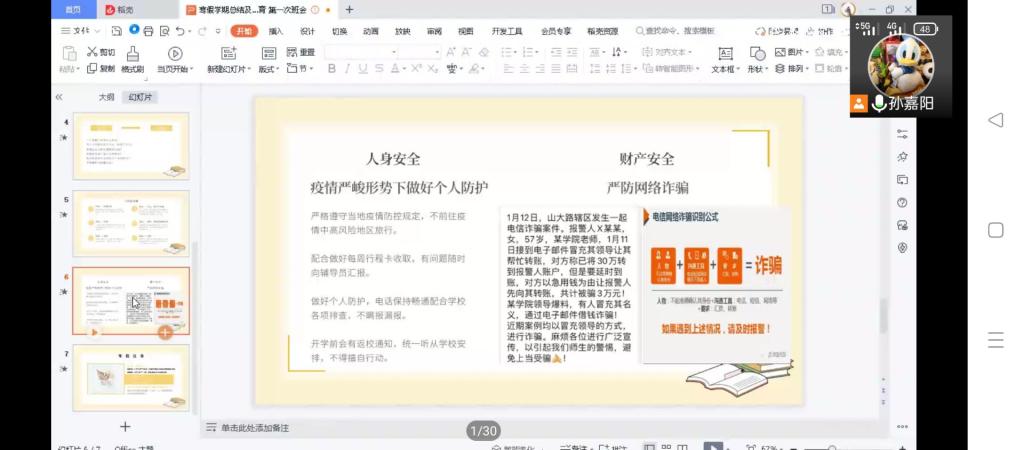Toggle bold formatting (B)
Screen dimensions: 1024x450
pyautogui.click(x=332, y=69)
